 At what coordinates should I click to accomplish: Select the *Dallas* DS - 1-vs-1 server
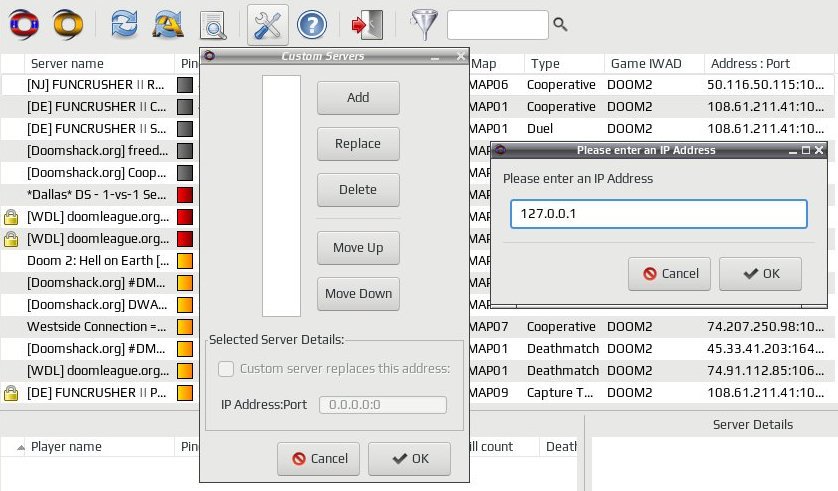(96, 195)
